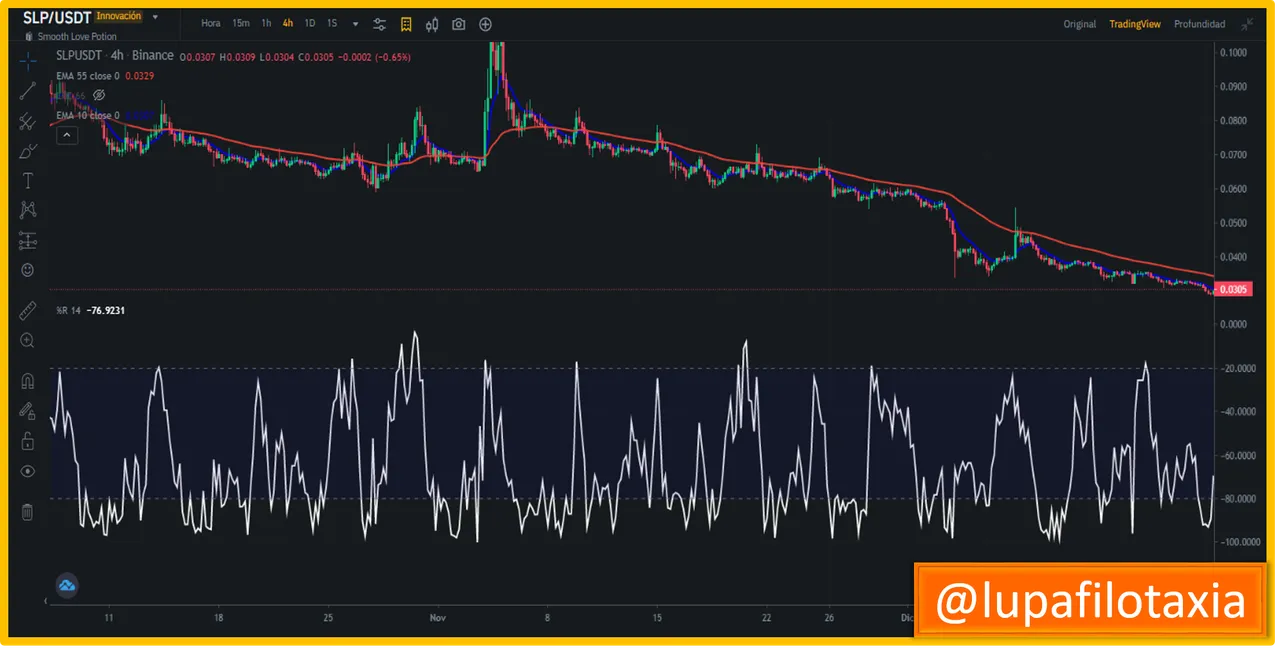Click the Innovación tag label
This screenshot has height=664, width=1280.
click(119, 16)
